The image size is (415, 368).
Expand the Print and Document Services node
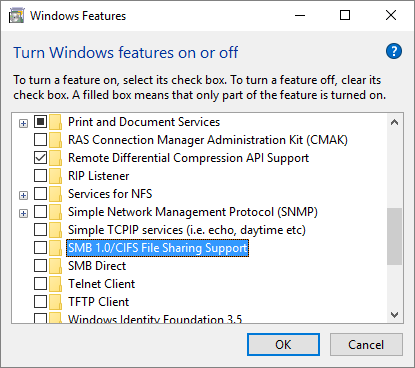point(23,124)
